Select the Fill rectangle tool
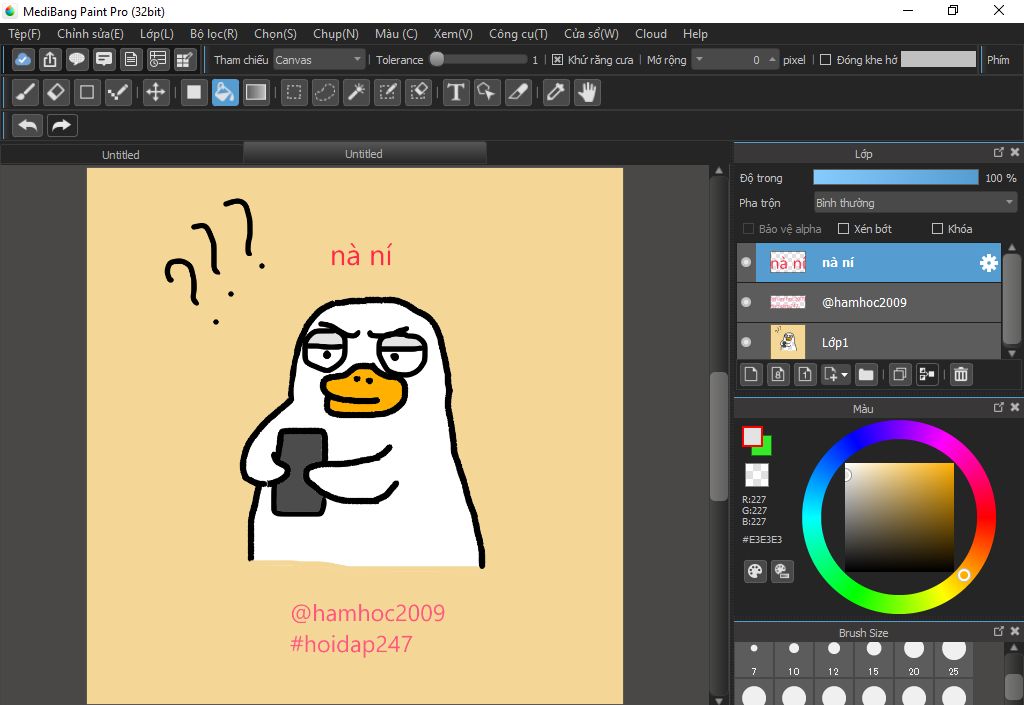 [193, 92]
